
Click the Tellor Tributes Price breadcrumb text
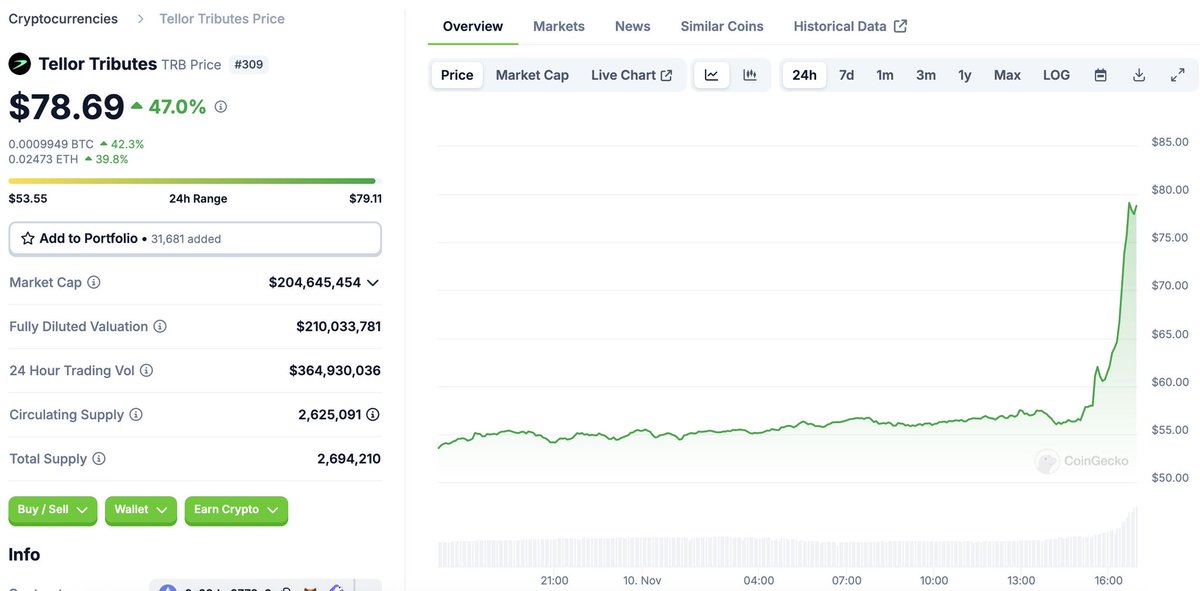(x=222, y=19)
